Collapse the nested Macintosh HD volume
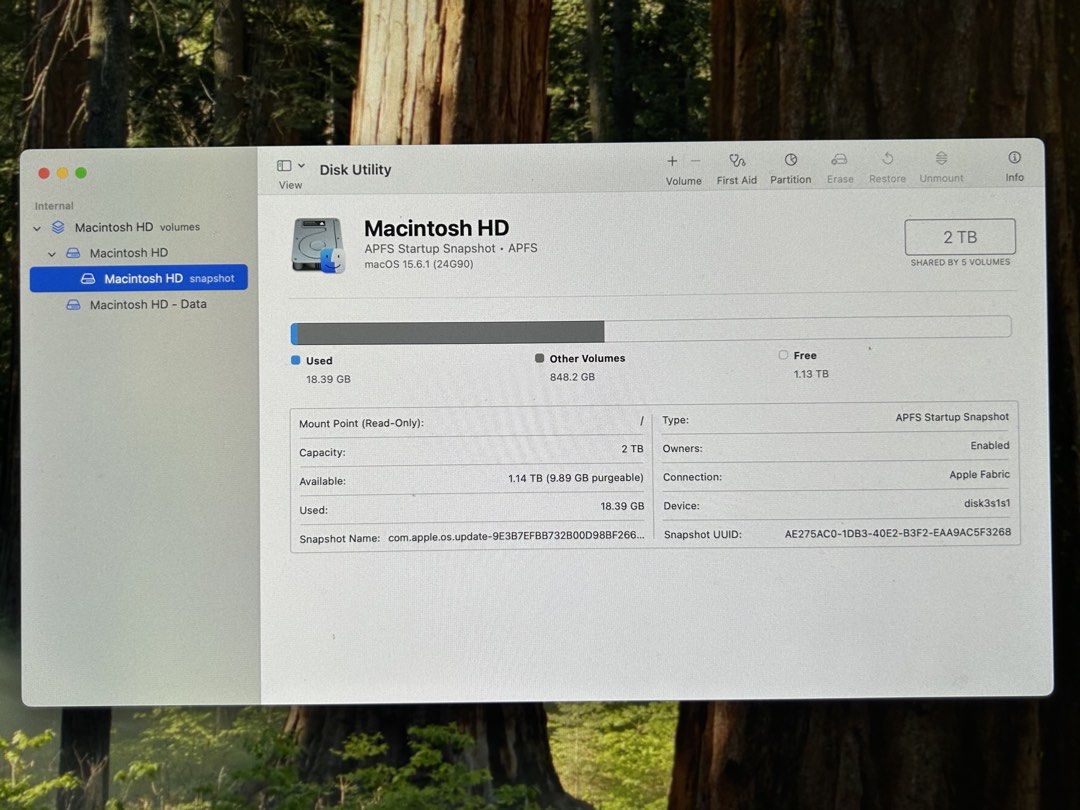 tap(52, 254)
